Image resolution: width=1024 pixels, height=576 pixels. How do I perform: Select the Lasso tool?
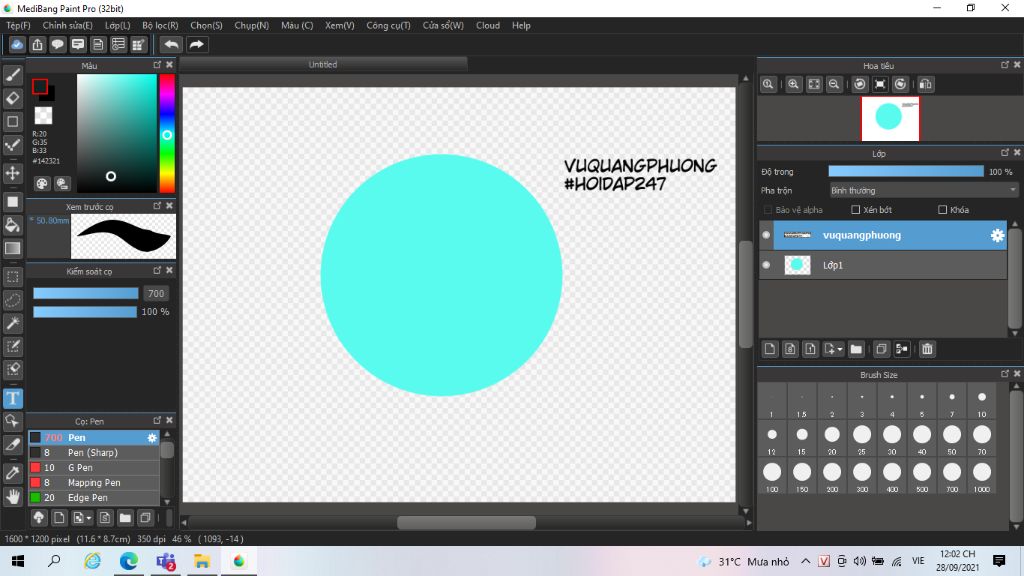[12, 300]
